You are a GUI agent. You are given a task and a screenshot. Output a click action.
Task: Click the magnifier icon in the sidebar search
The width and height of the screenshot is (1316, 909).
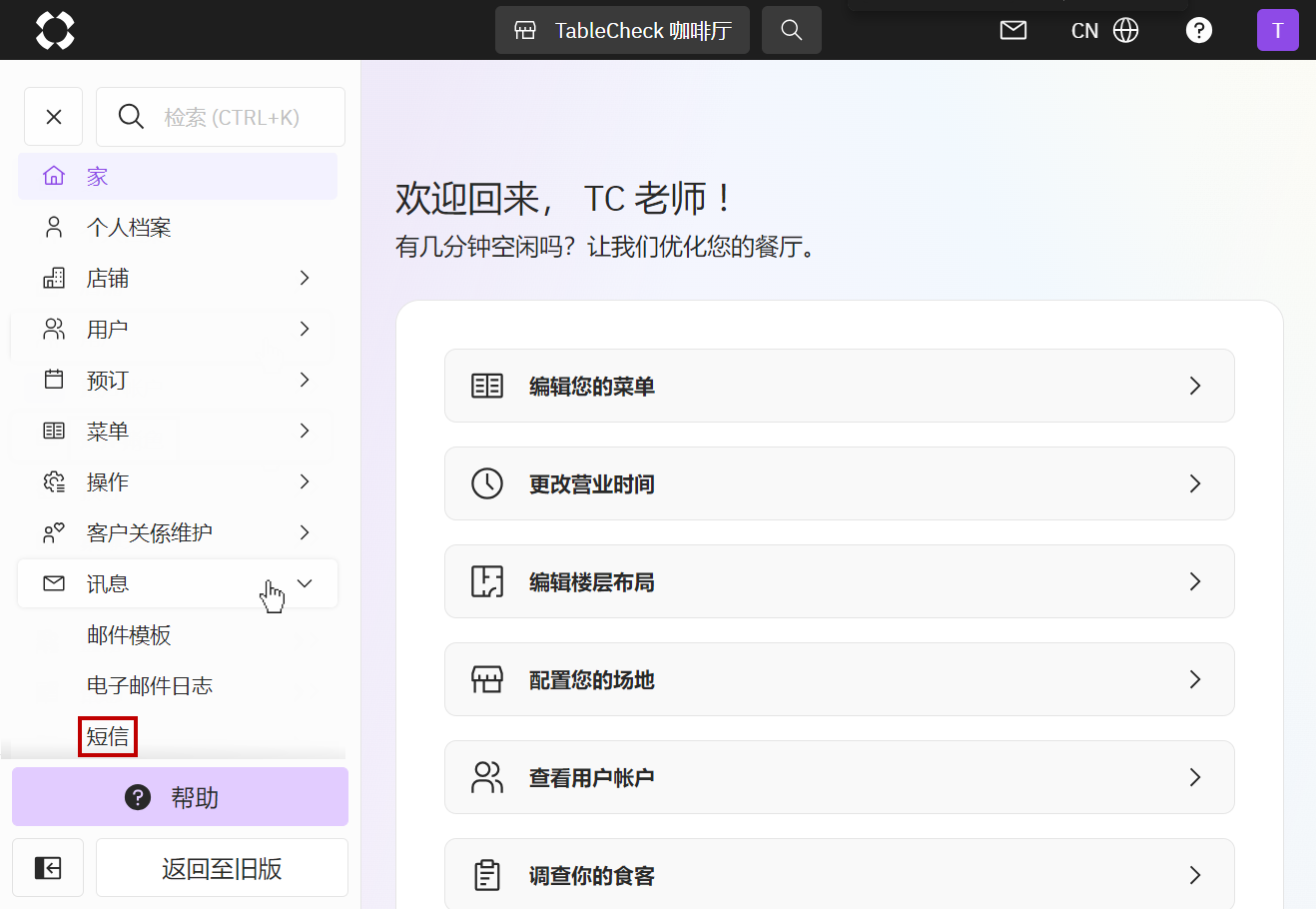pos(131,117)
